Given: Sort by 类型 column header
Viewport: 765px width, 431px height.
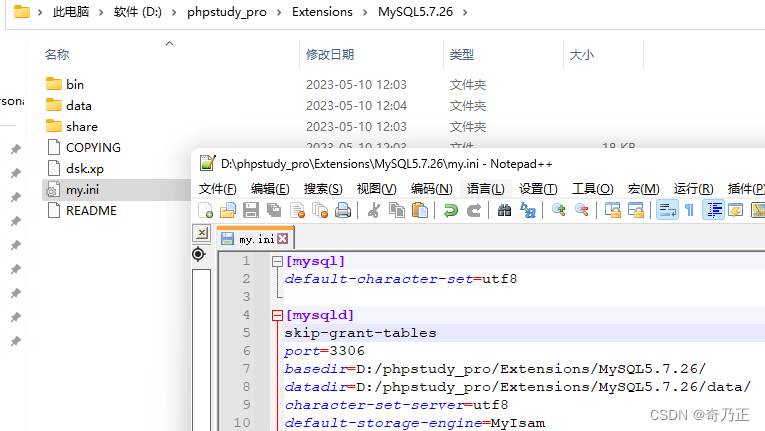Looking at the screenshot, I should coord(462,55).
